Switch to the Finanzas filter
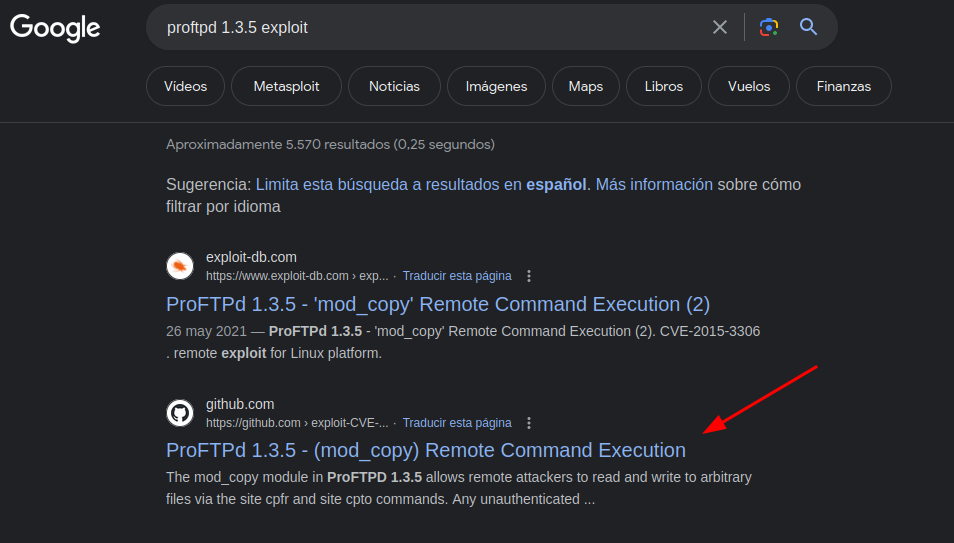954x543 pixels. coord(844,86)
